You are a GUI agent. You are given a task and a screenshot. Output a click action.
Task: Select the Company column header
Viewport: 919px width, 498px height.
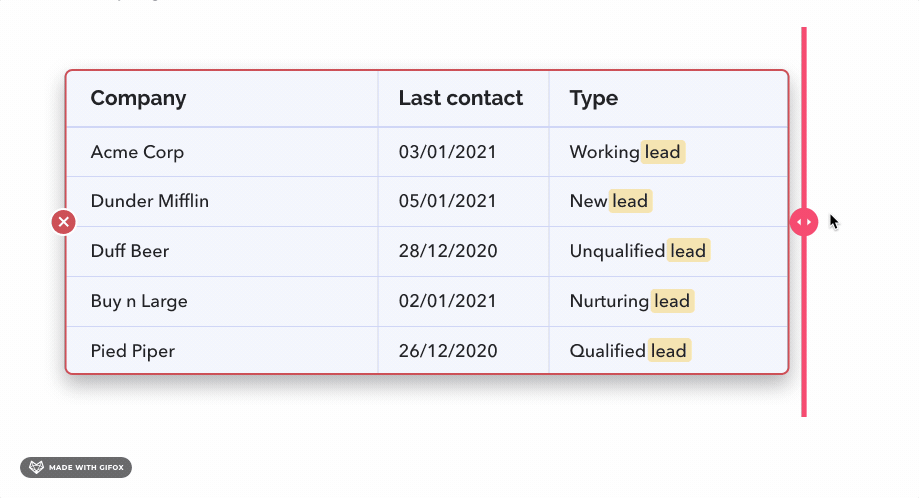(222, 98)
